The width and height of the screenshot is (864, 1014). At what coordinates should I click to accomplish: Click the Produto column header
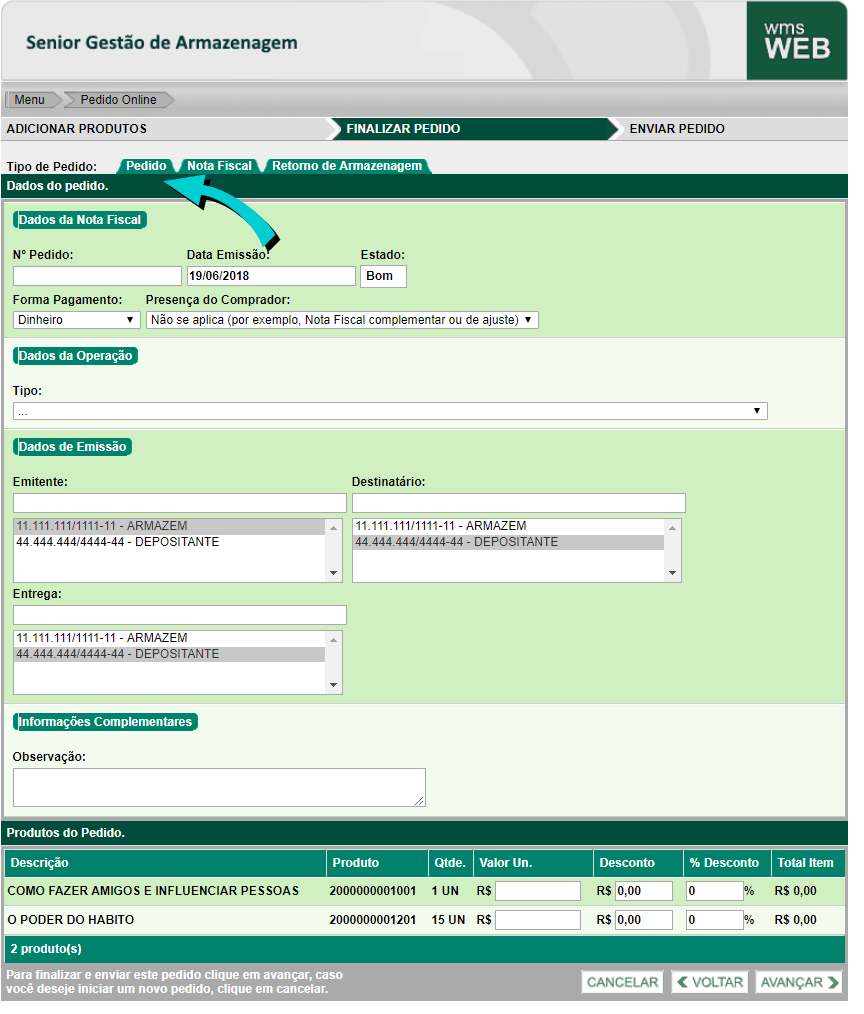pos(377,863)
